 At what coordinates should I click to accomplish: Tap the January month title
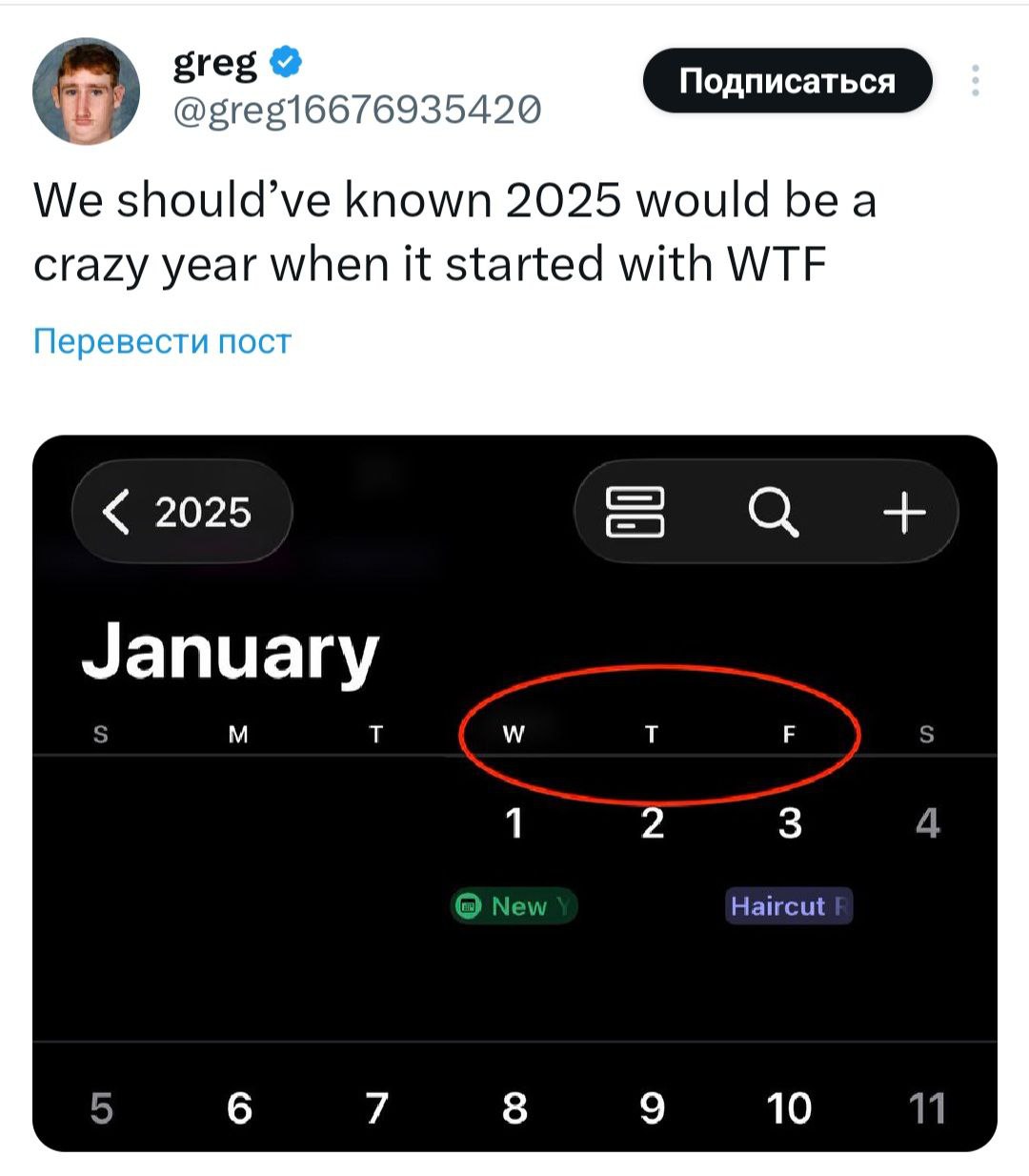230,654
